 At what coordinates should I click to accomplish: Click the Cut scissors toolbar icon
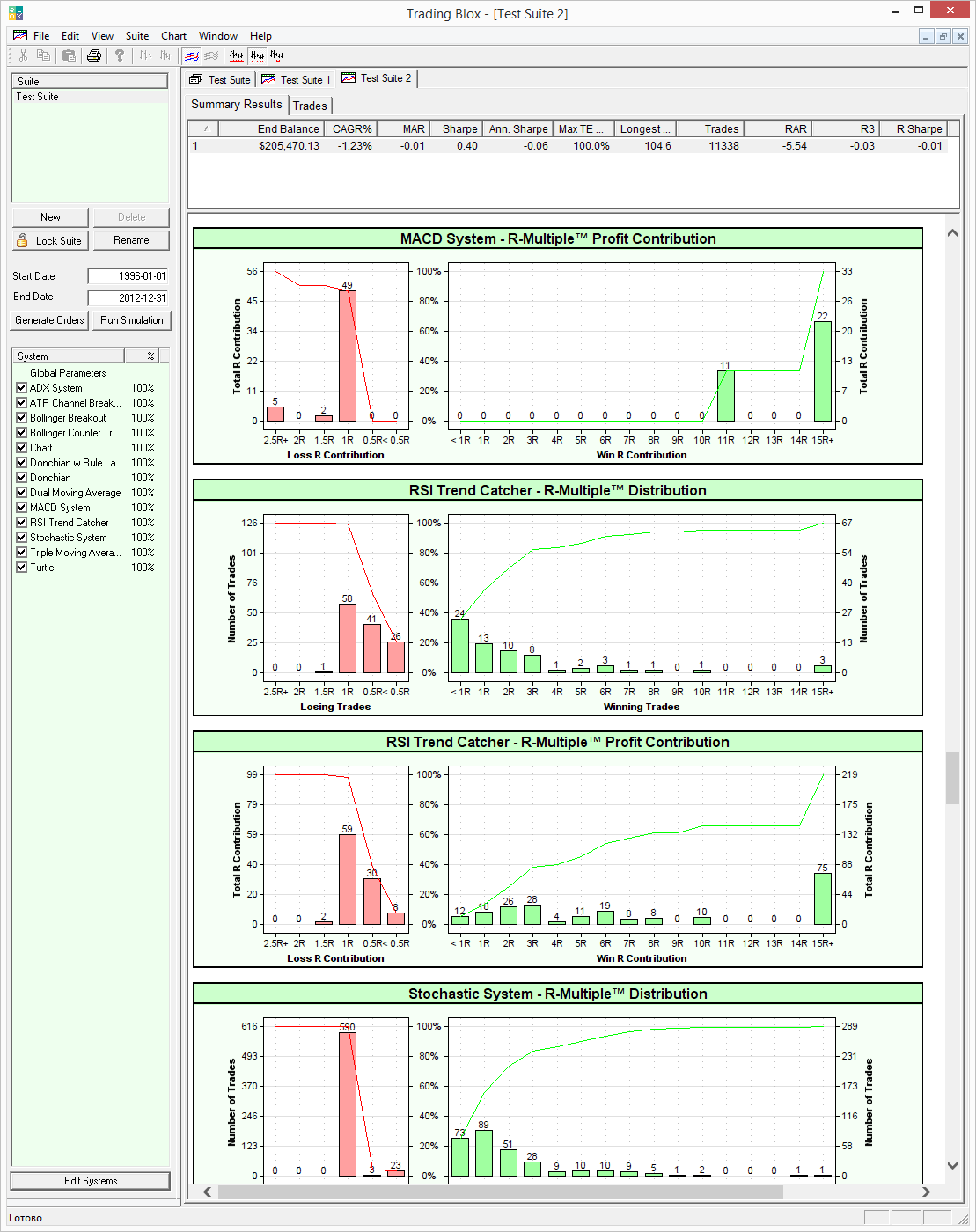(x=23, y=55)
